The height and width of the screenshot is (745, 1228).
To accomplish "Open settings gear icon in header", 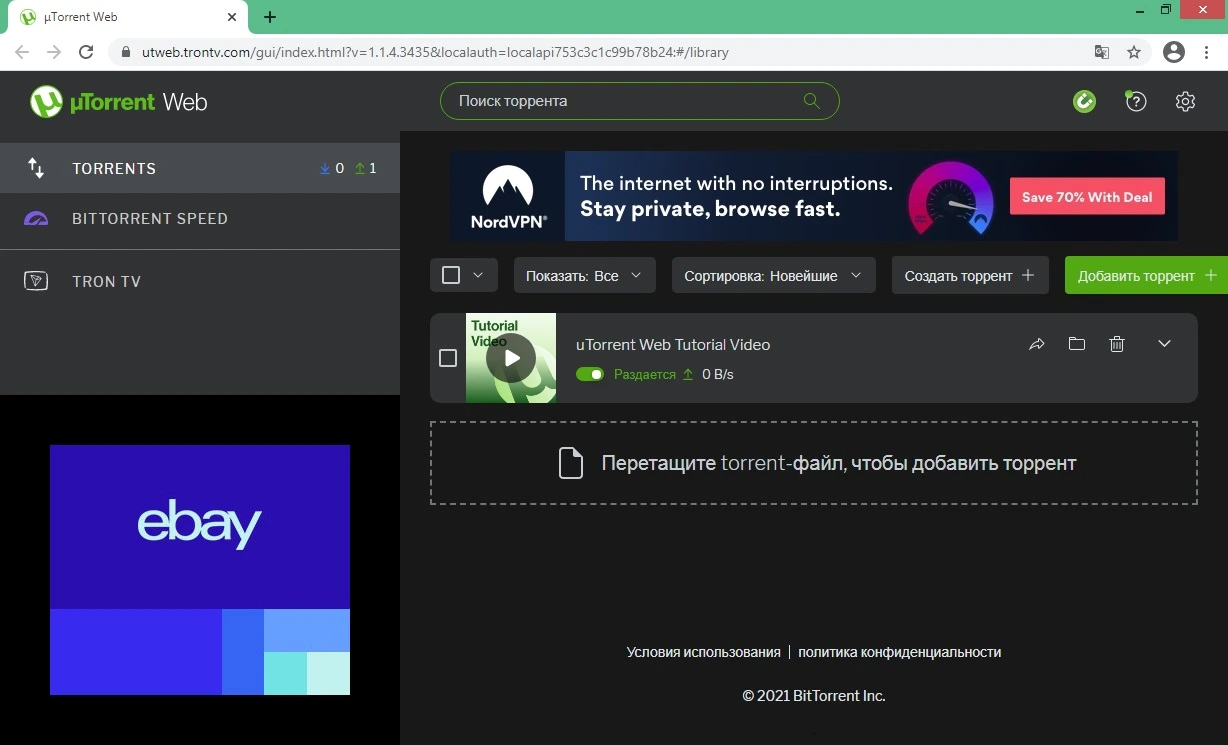I will [1186, 101].
